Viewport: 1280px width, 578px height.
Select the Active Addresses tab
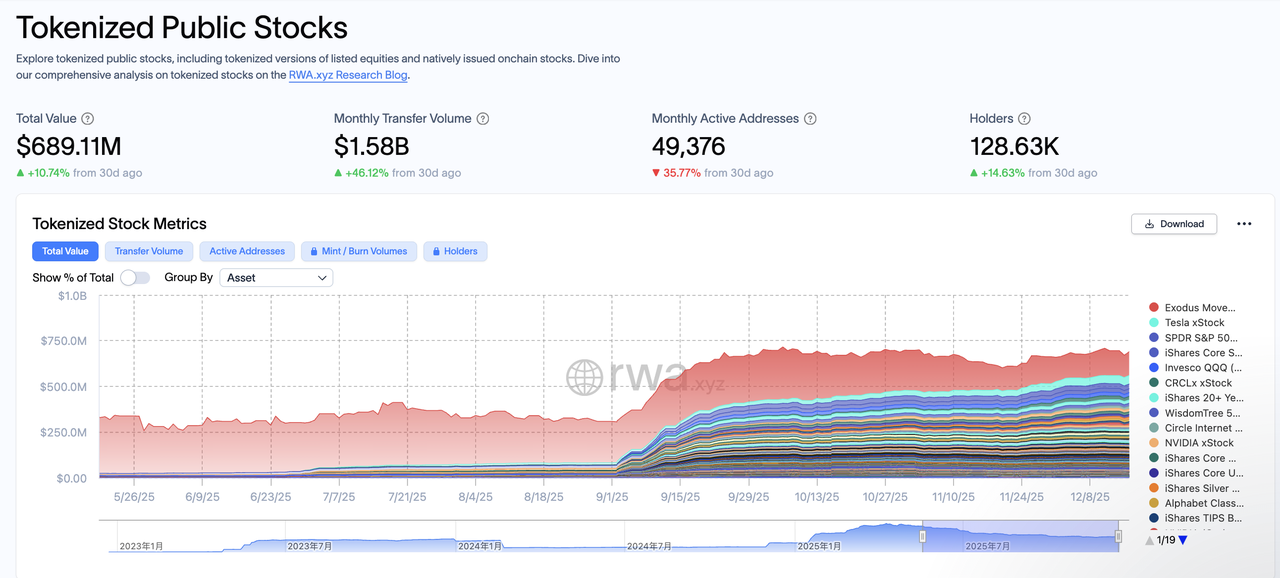[247, 251]
